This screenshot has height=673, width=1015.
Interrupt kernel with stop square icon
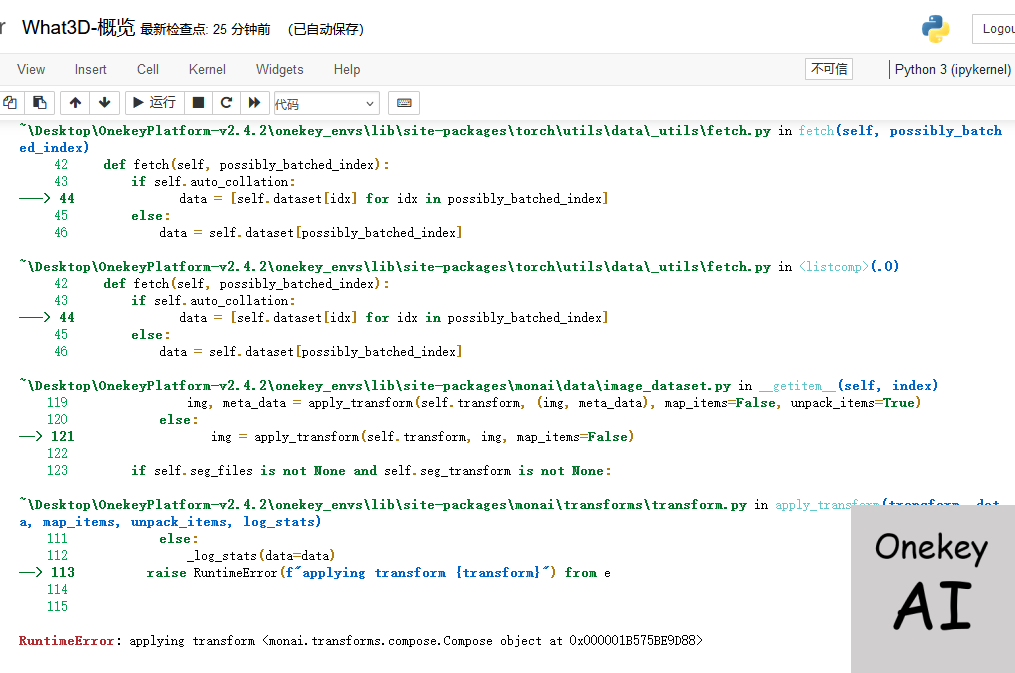(x=198, y=102)
